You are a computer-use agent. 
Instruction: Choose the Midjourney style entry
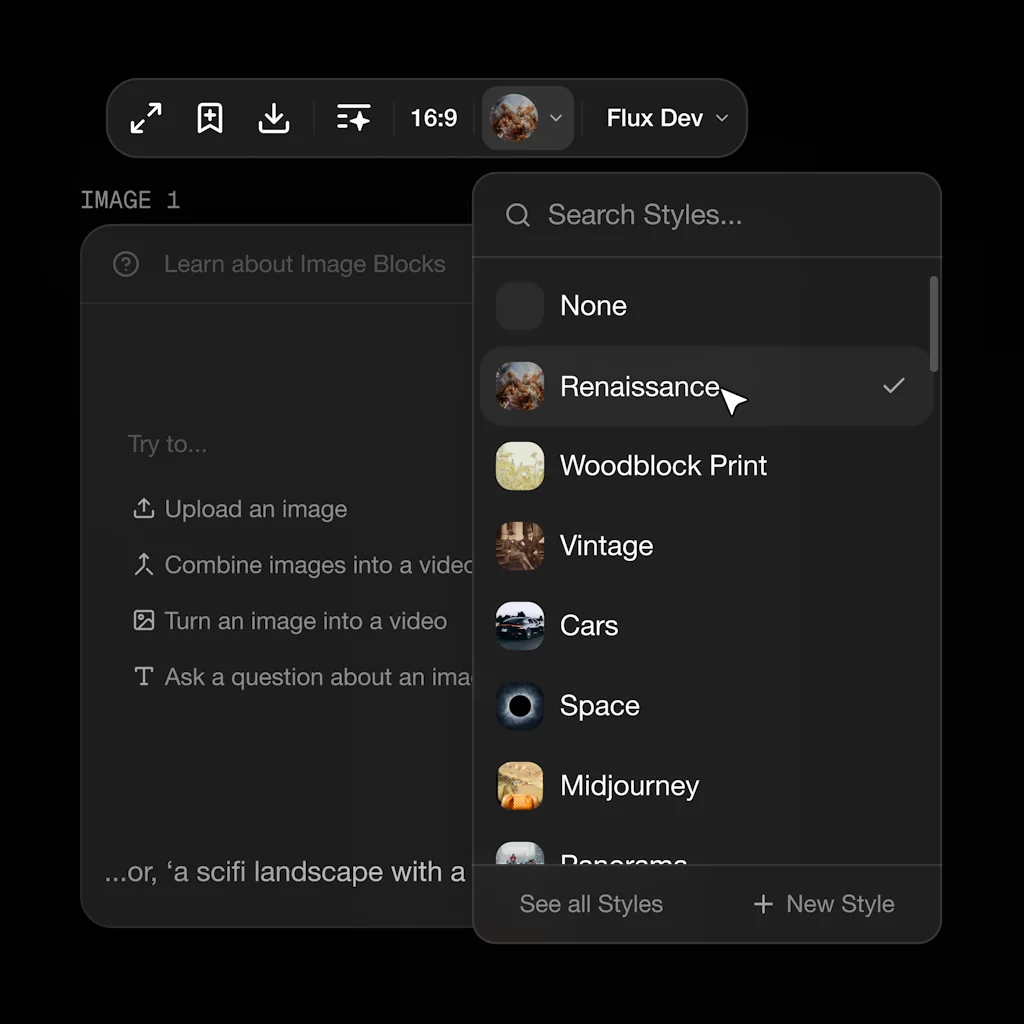pos(629,786)
